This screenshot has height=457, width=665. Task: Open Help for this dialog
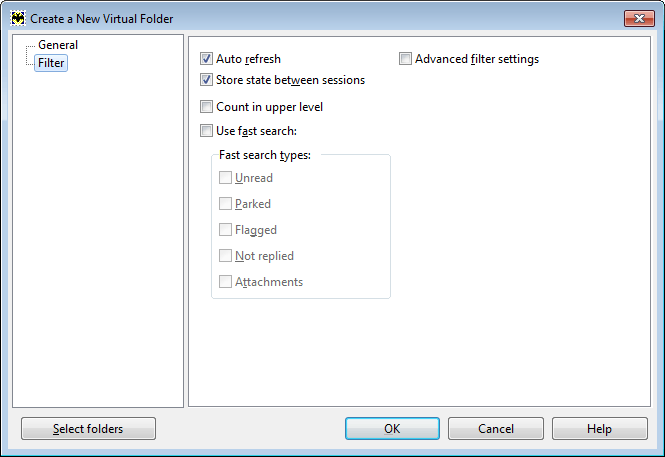600,429
